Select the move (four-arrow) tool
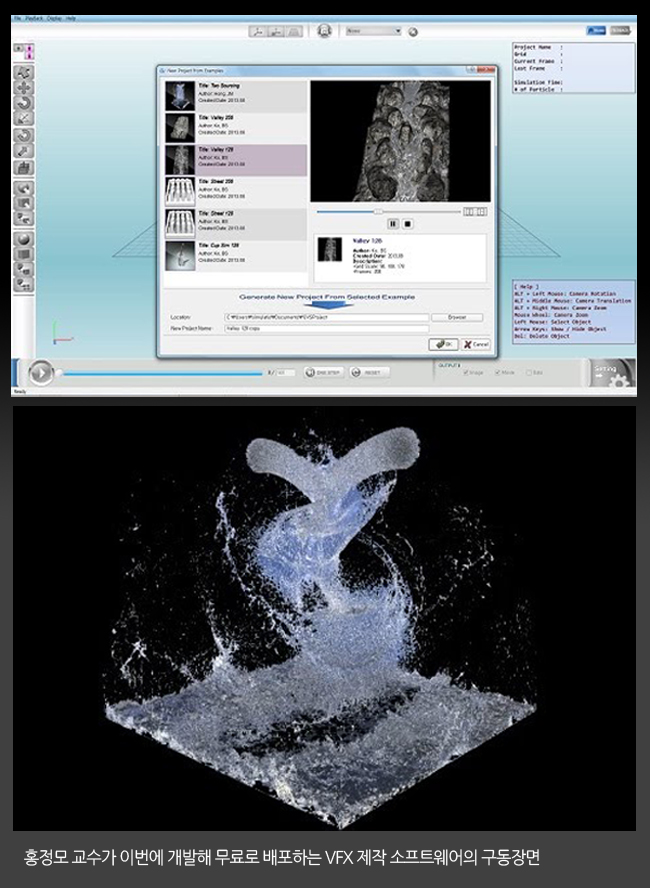 tap(24, 88)
